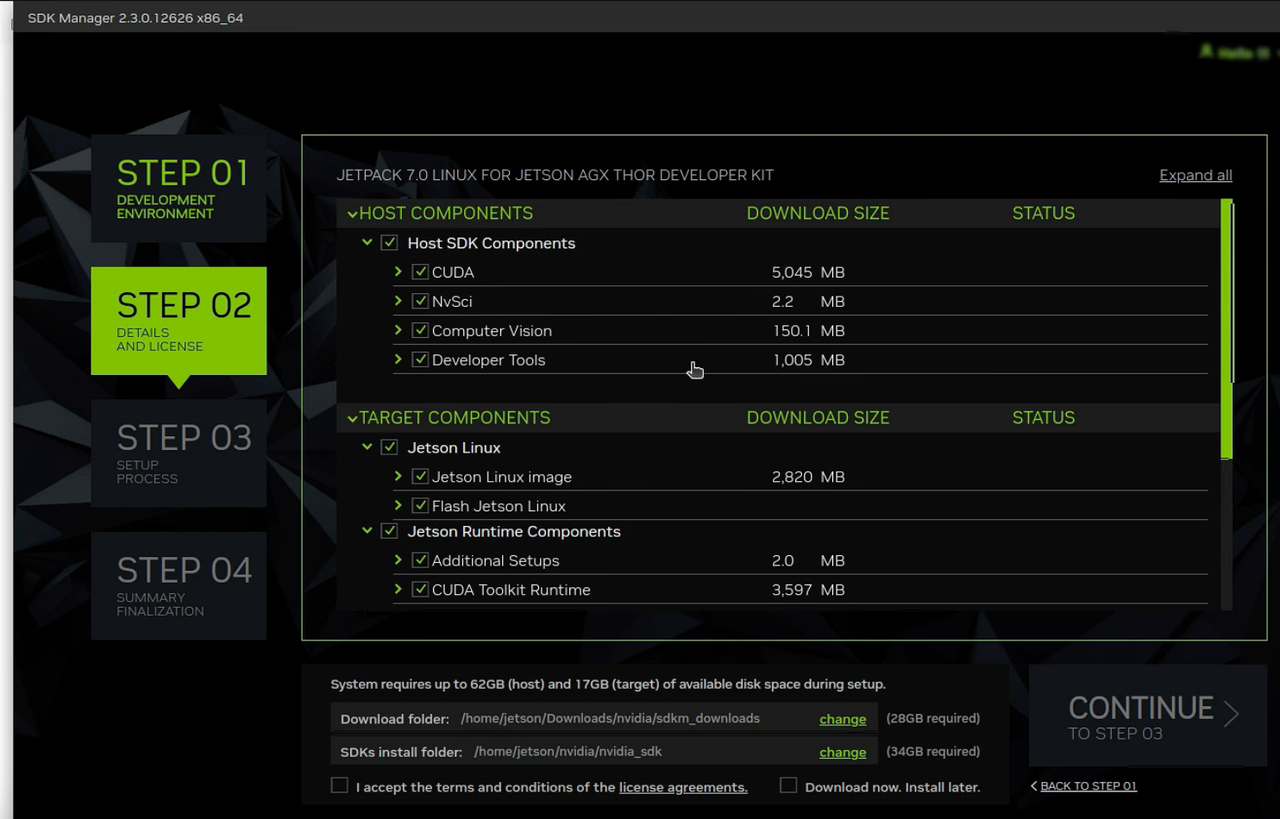Viewport: 1280px width, 819px height.
Task: Change the Download folder path
Action: click(x=843, y=719)
